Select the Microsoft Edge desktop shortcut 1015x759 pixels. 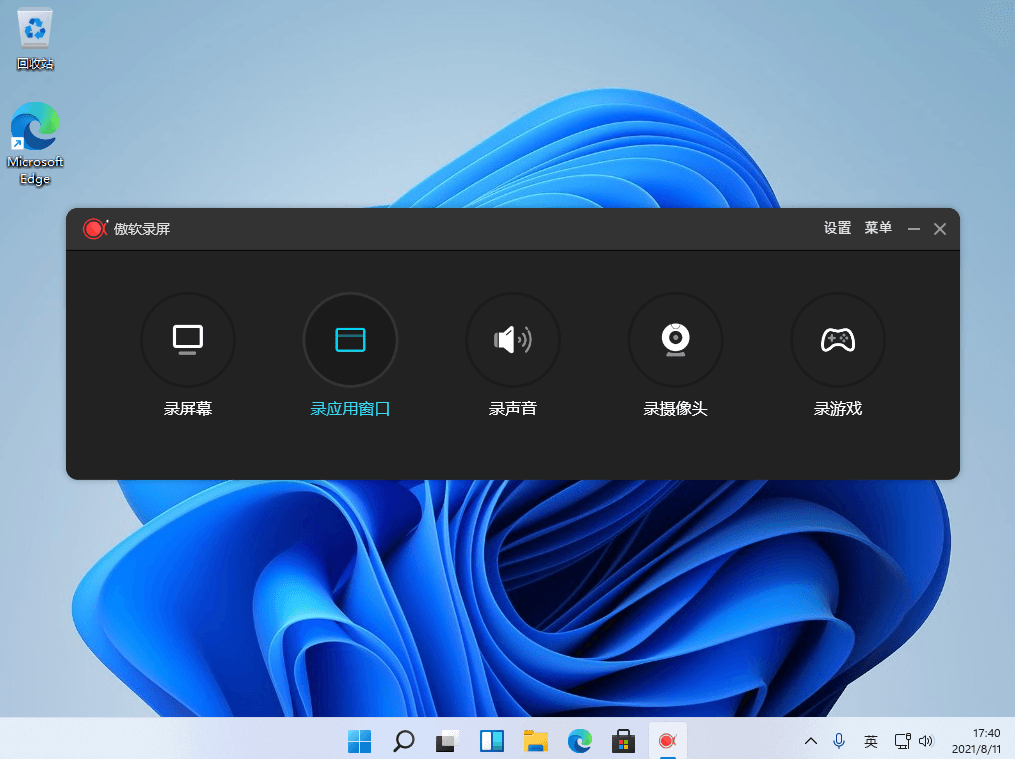[35, 144]
